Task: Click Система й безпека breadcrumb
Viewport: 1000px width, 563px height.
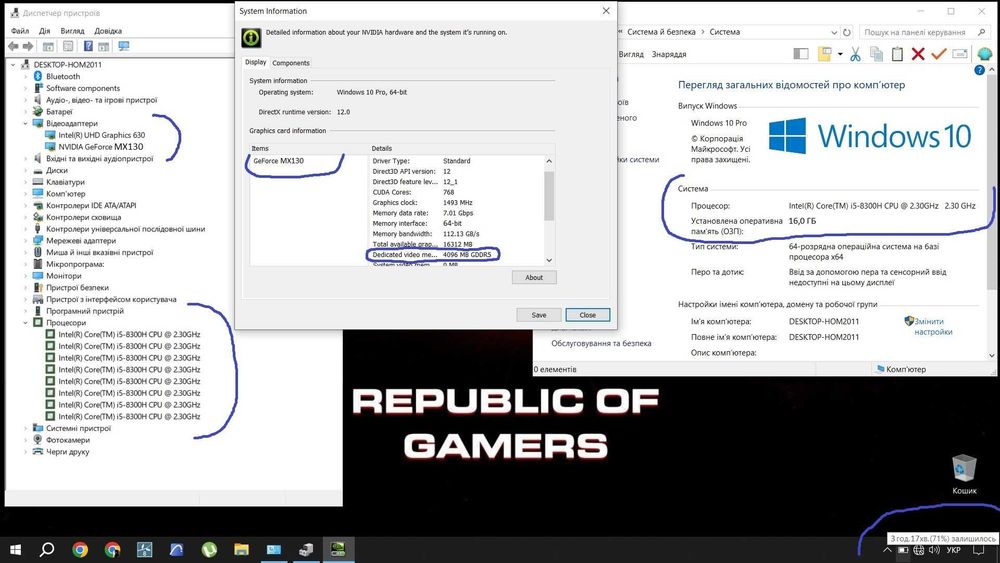Action: coord(661,32)
